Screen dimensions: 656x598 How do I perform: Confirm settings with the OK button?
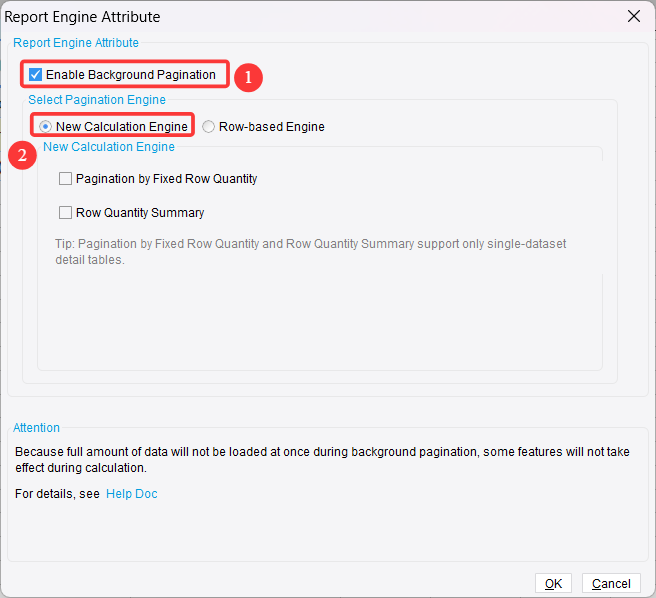(553, 583)
